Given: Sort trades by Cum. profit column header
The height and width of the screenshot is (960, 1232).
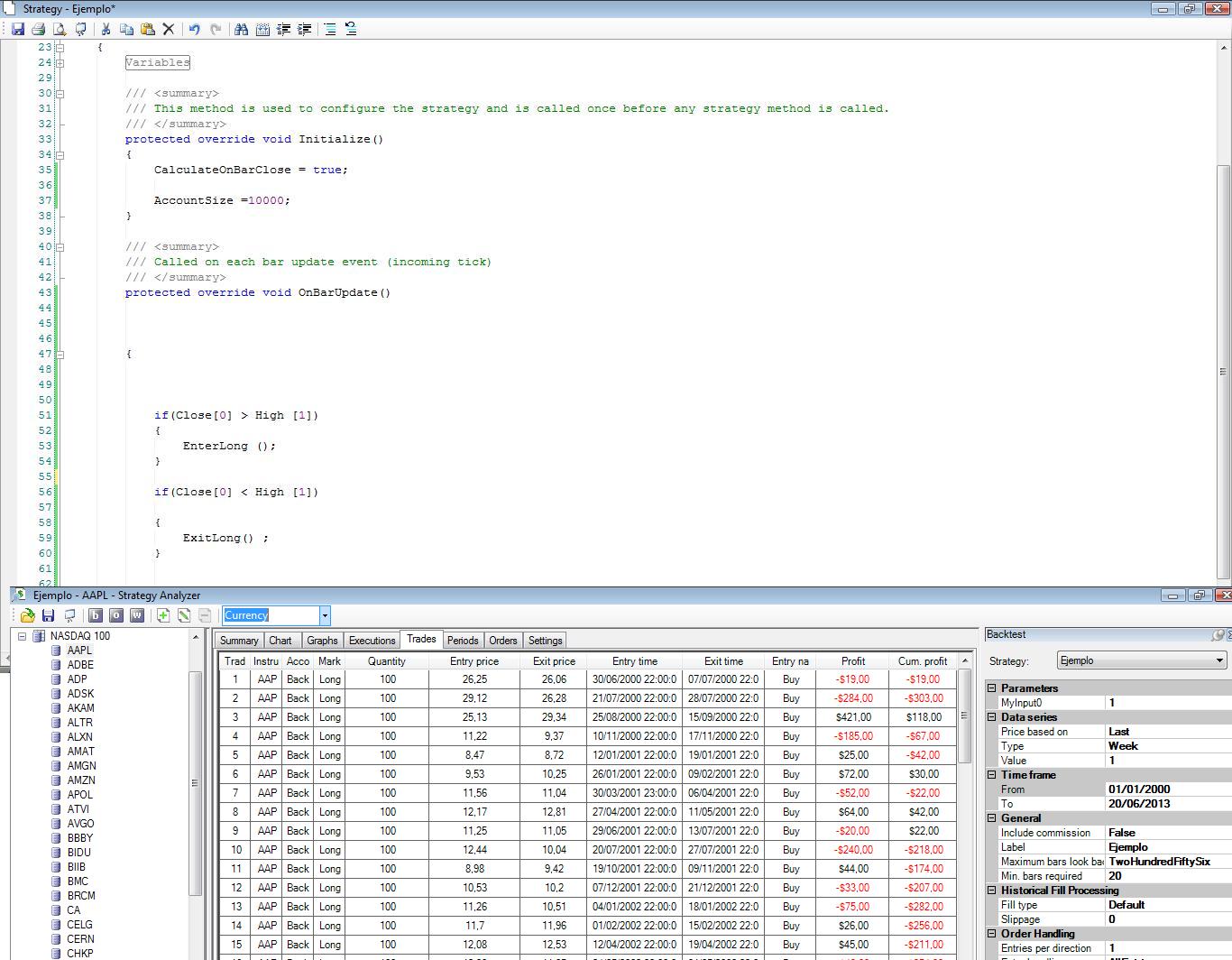Looking at the screenshot, I should (x=923, y=661).
